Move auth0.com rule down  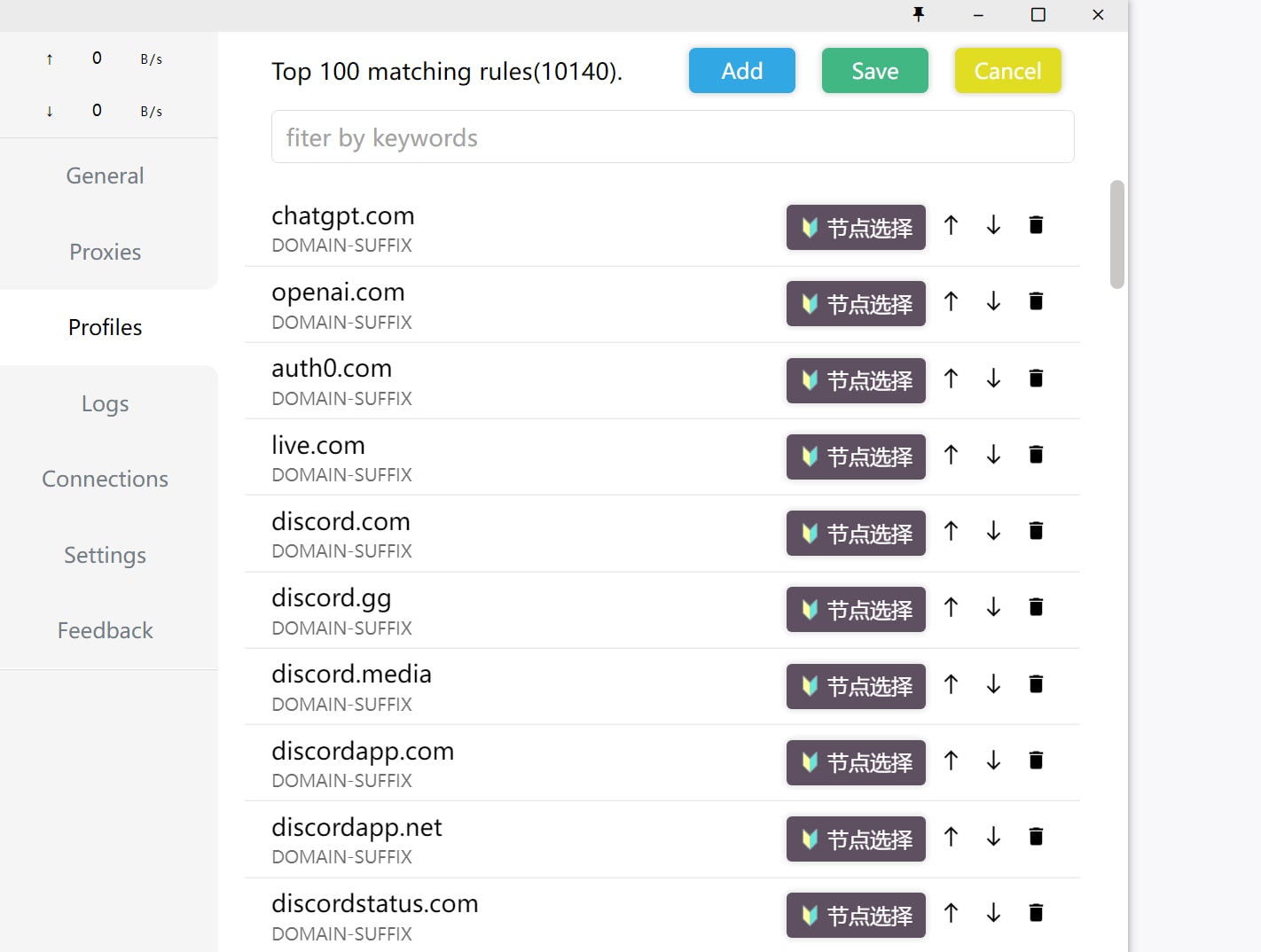pos(993,378)
